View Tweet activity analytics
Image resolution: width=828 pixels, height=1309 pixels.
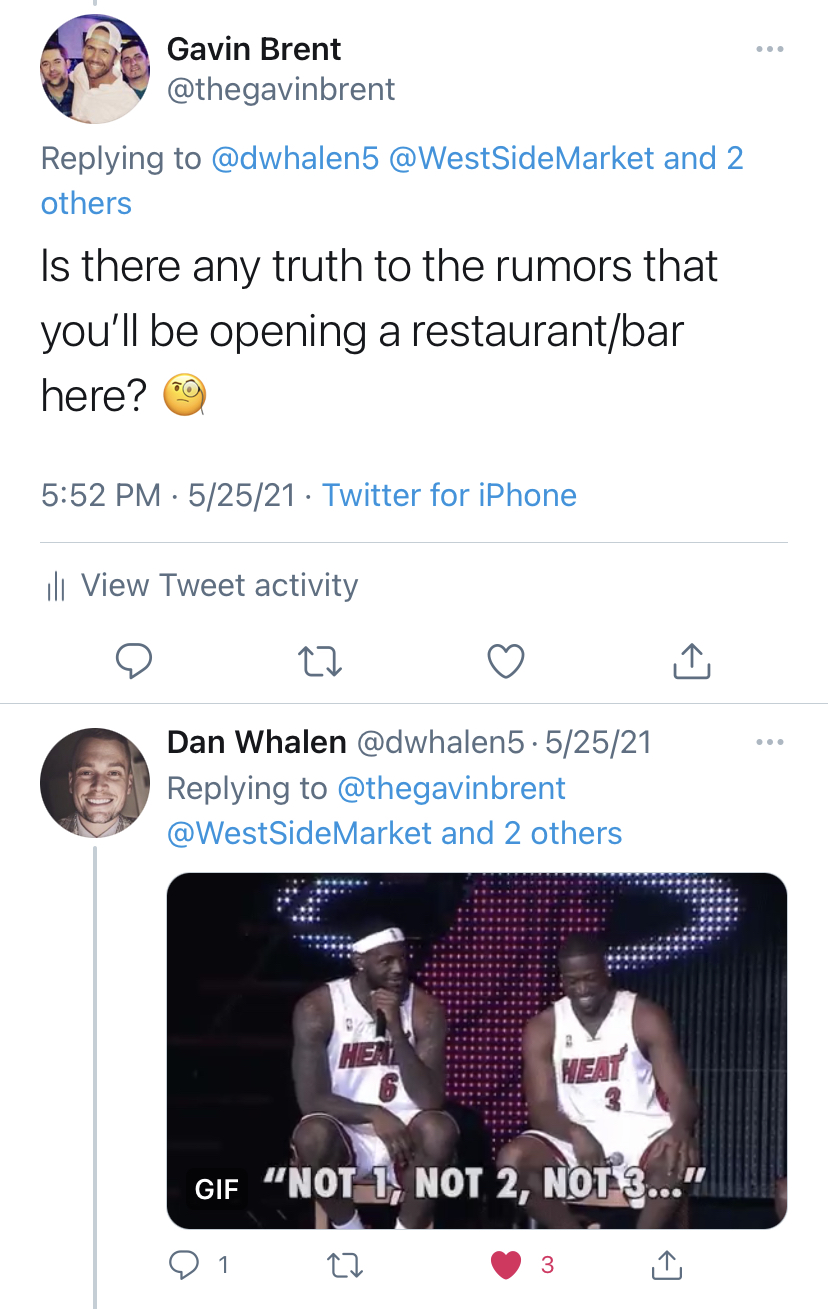point(202,585)
